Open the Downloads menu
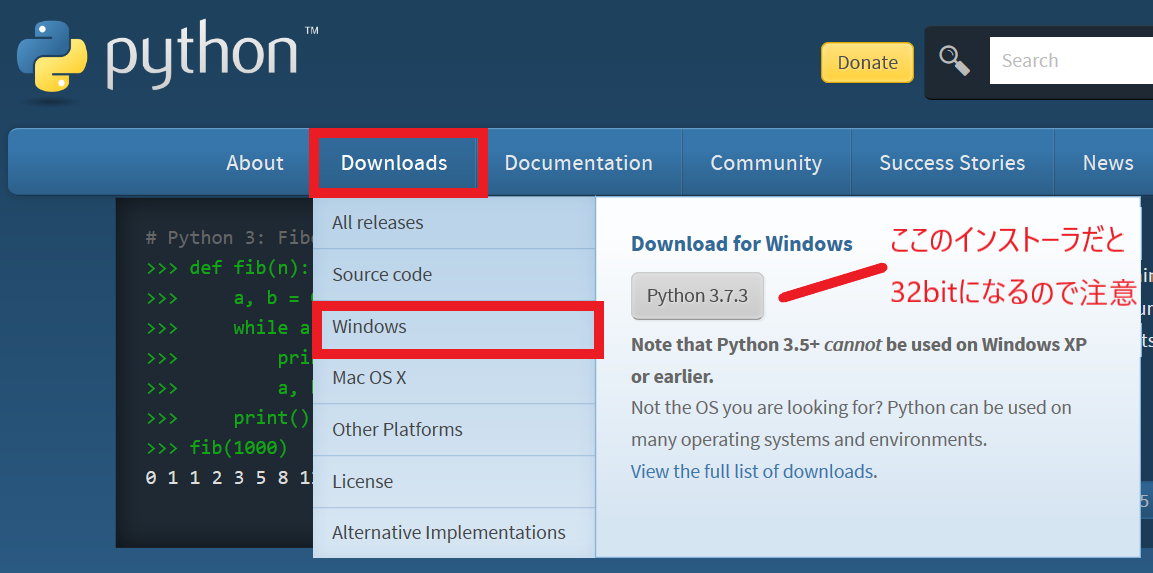The height and width of the screenshot is (573, 1153). coord(394,163)
